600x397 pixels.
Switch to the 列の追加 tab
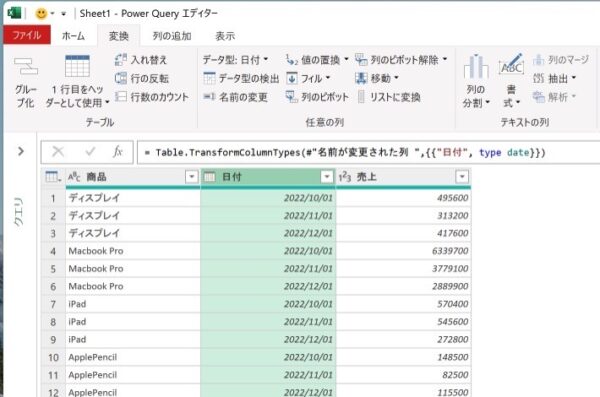(172, 36)
